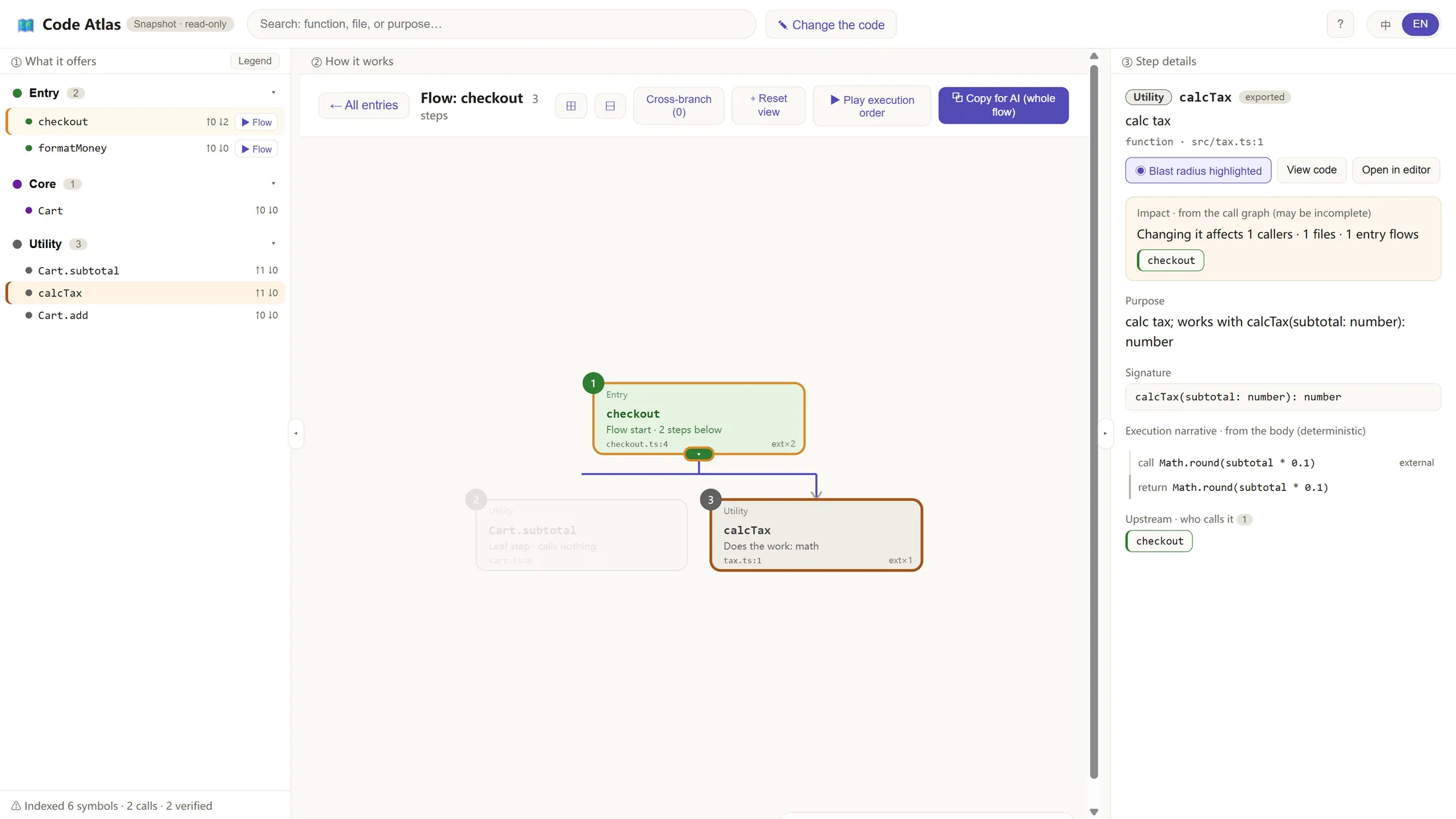The image size is (1456, 819).
Task: Select Cart.subtotal in the Utility list
Action: pyautogui.click(x=146, y=271)
